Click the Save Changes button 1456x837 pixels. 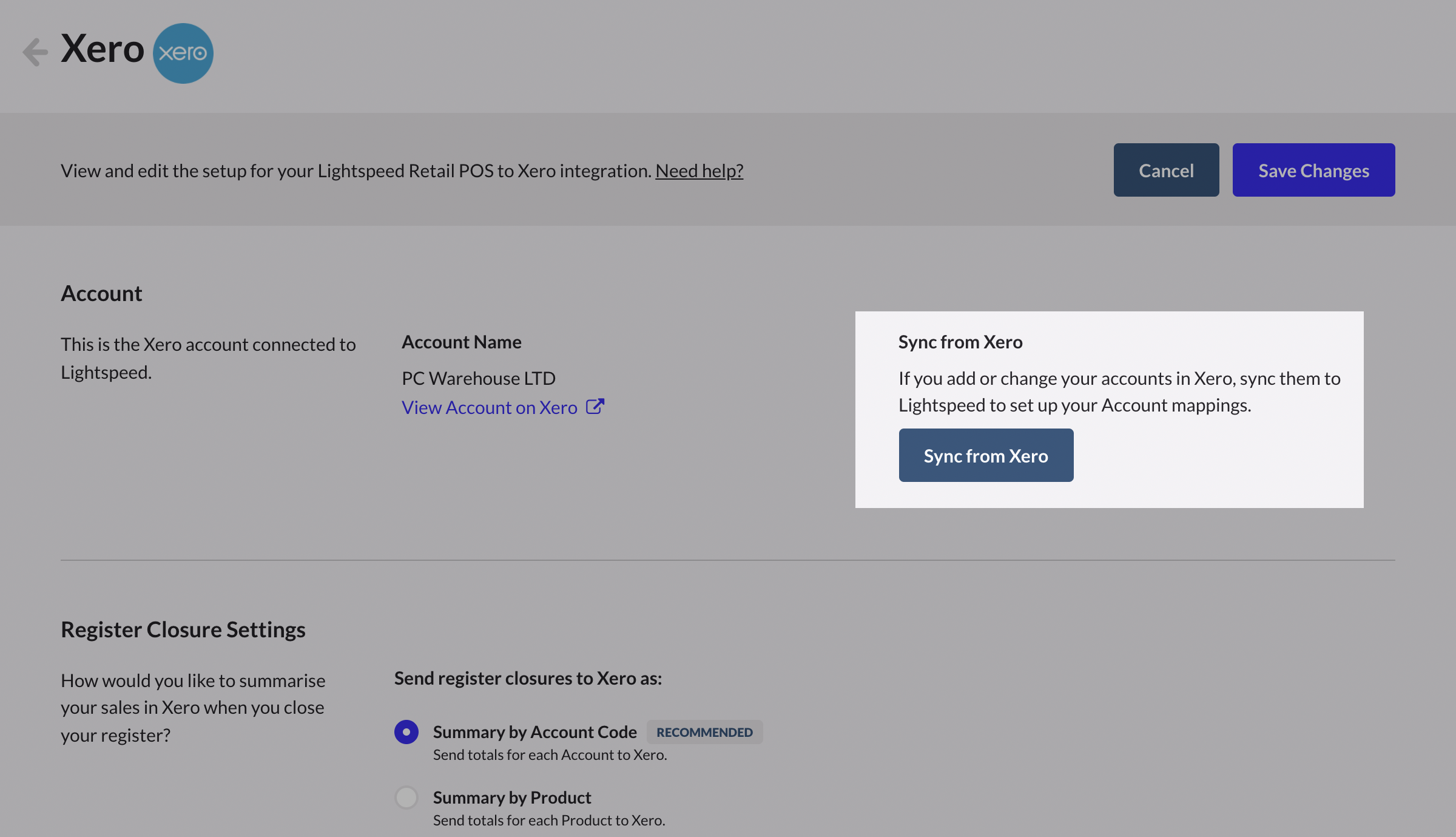(1313, 170)
